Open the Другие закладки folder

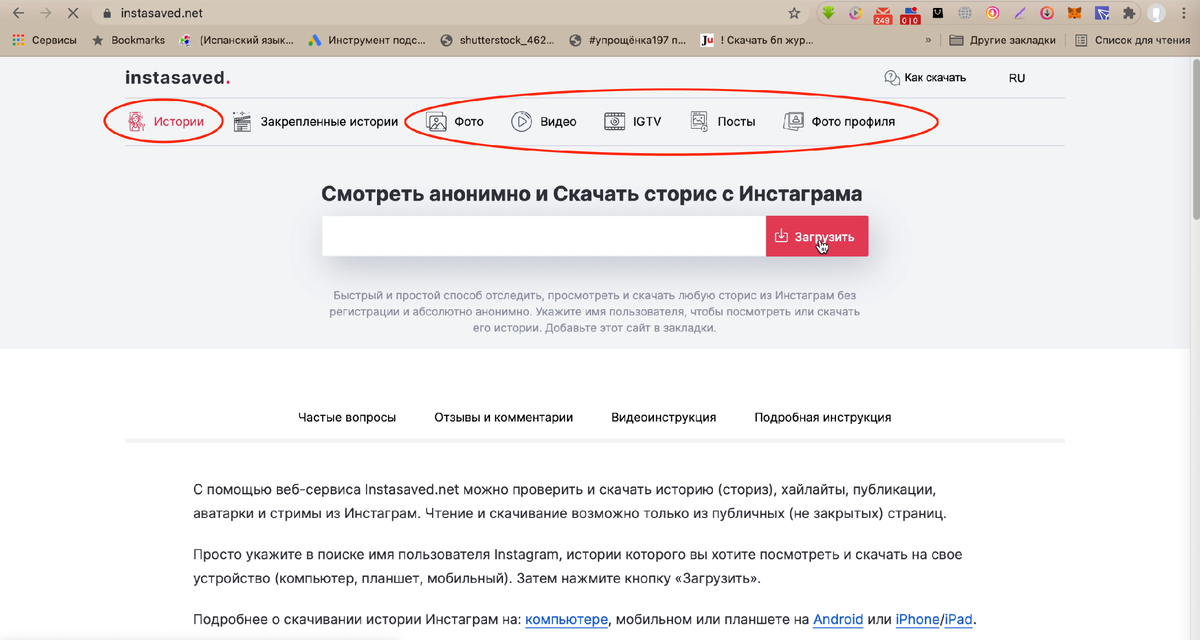pyautogui.click(x=1002, y=41)
